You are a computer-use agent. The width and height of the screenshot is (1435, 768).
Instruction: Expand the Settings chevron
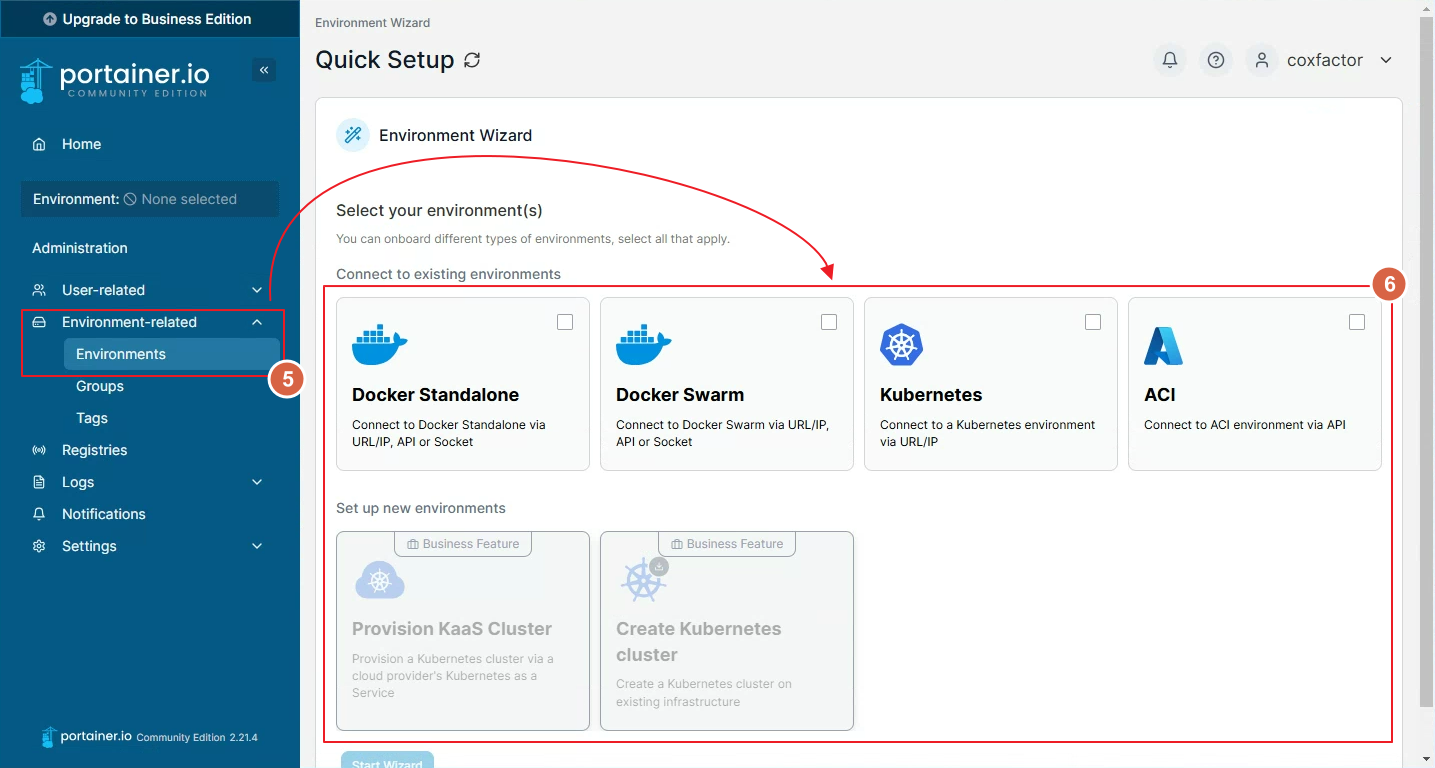(x=257, y=546)
